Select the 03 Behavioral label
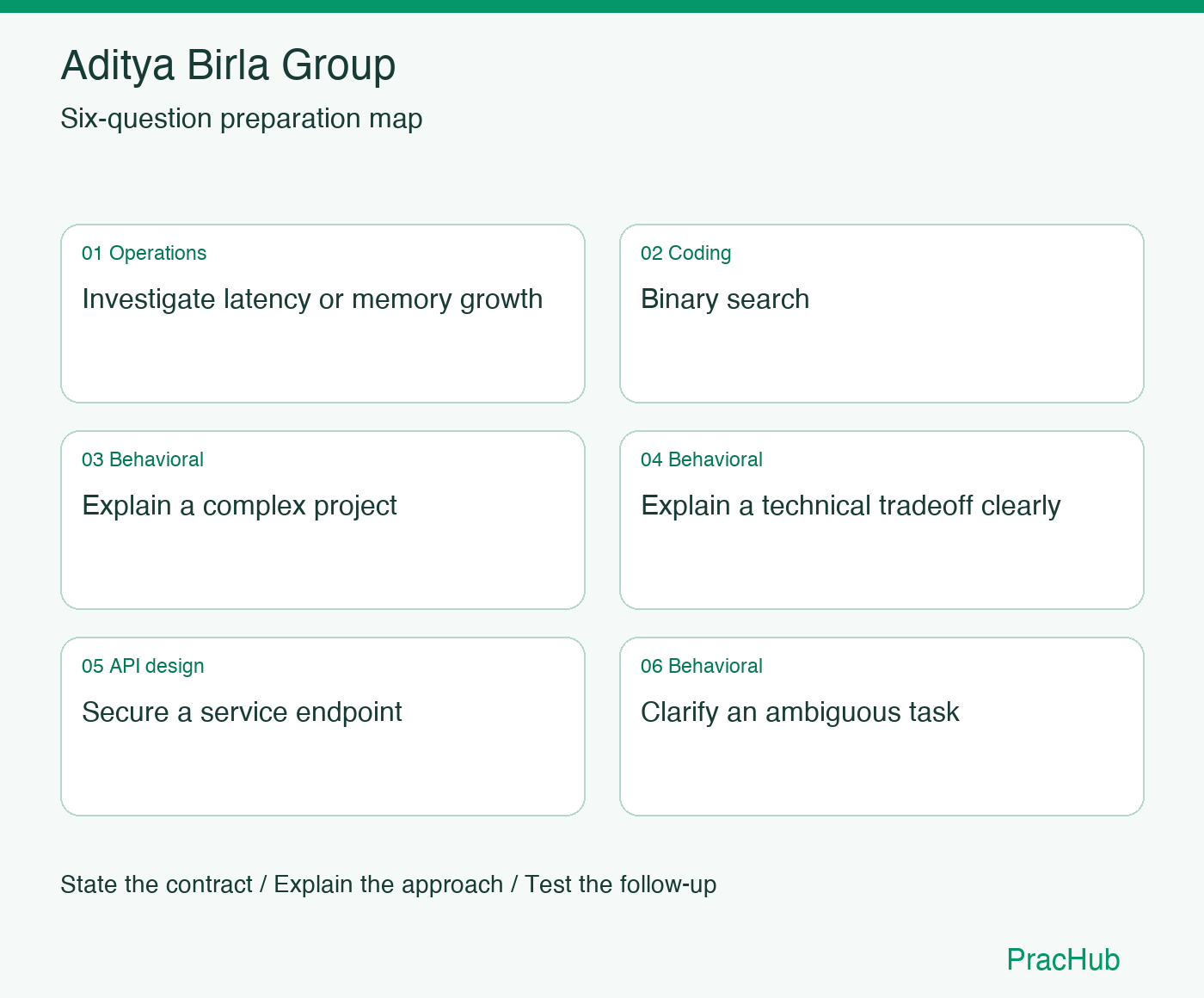This screenshot has height=998, width=1204. click(143, 459)
